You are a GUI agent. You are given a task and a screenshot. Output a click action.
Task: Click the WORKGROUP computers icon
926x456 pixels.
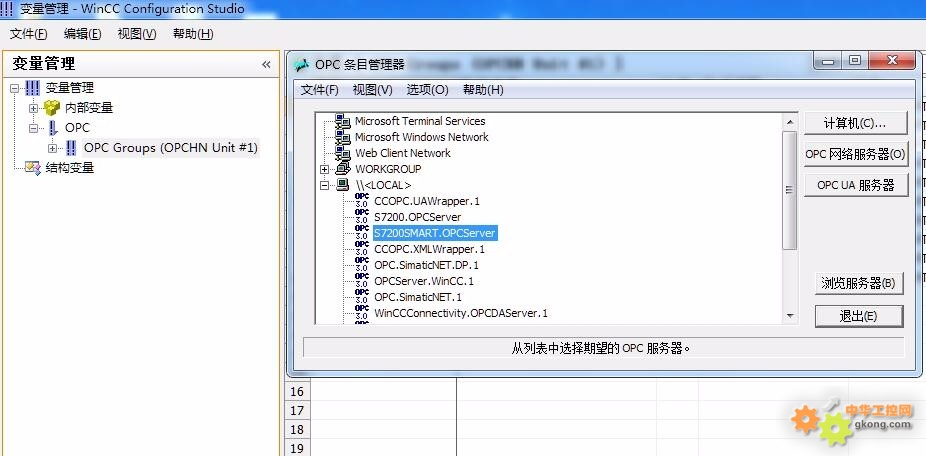343,169
